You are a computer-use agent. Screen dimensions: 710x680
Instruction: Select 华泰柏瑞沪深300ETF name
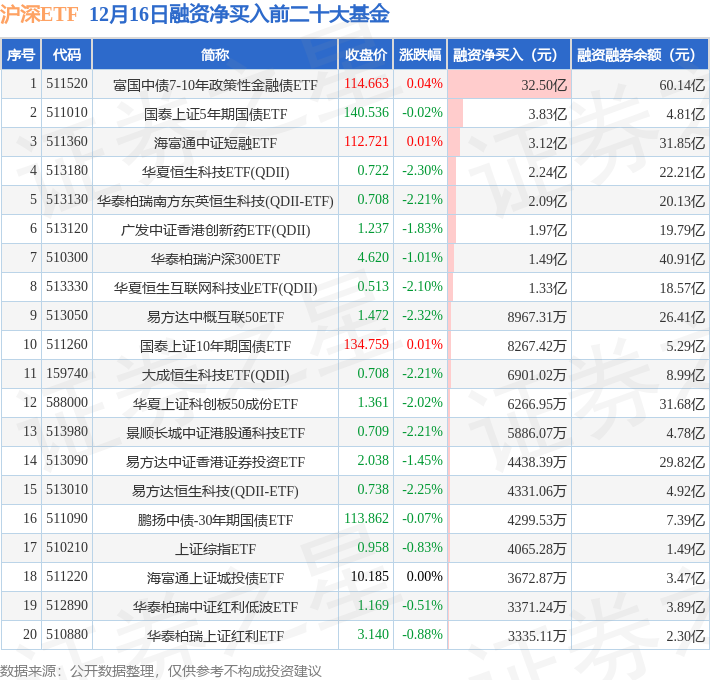tap(215, 259)
